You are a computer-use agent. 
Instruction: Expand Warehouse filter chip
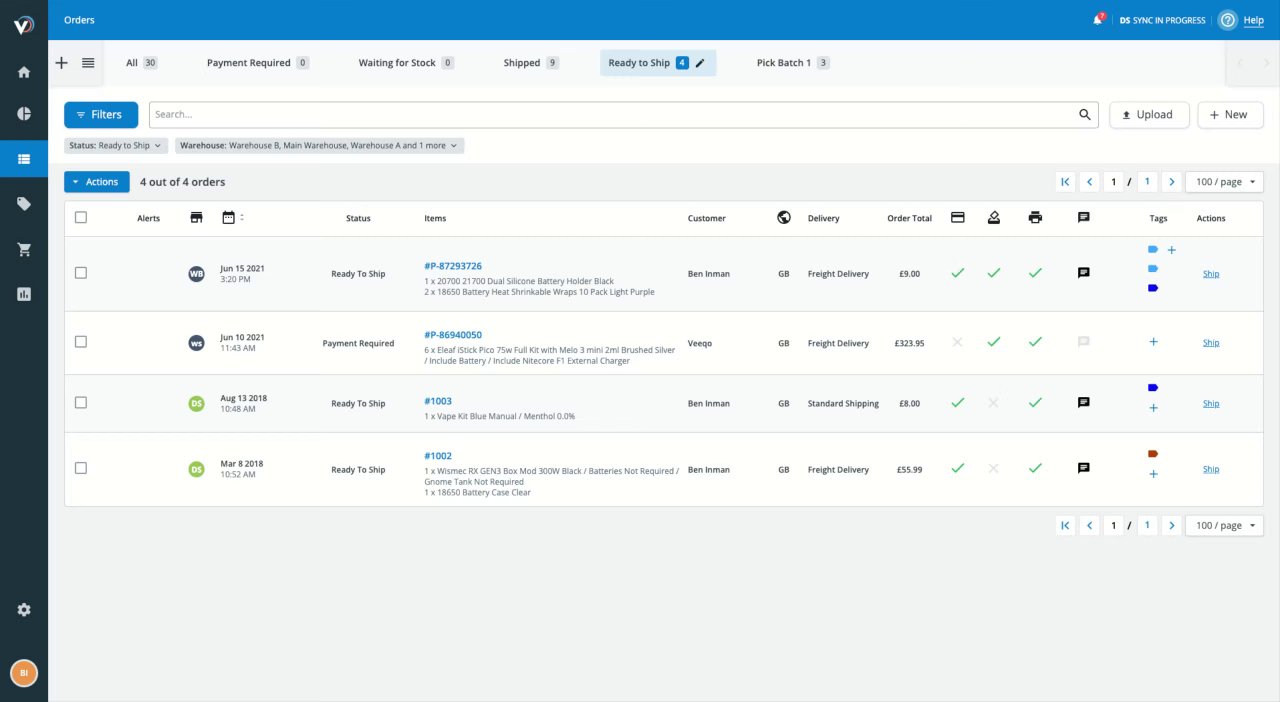coord(320,146)
